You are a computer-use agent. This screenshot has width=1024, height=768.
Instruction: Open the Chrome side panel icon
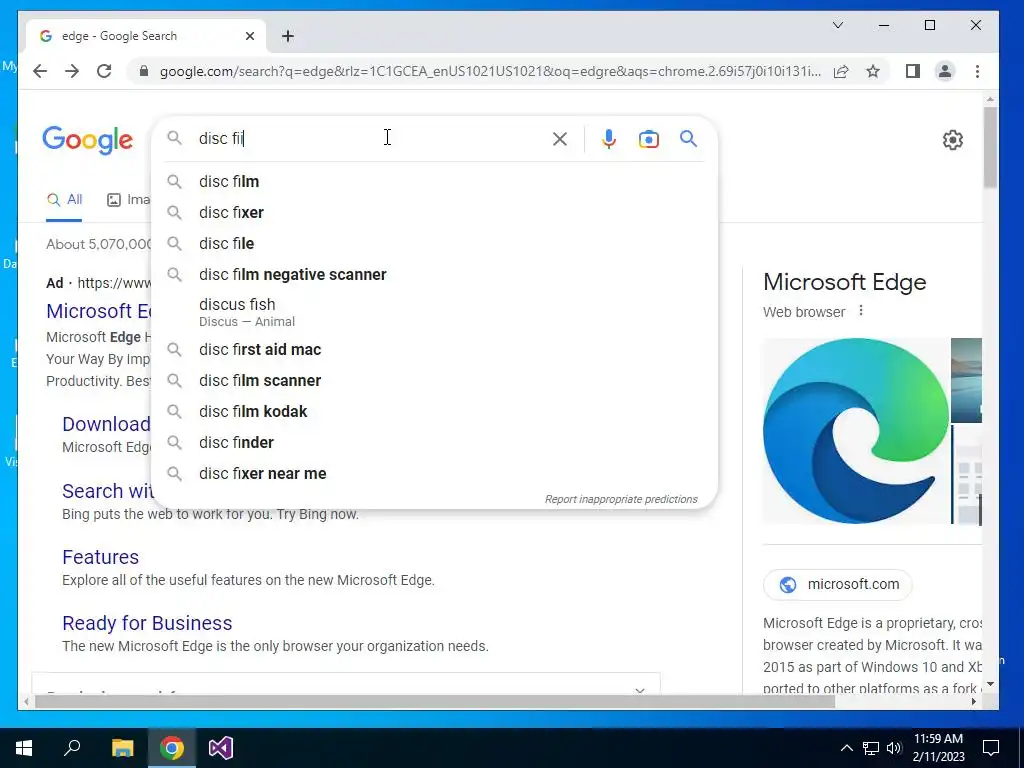coord(913,71)
